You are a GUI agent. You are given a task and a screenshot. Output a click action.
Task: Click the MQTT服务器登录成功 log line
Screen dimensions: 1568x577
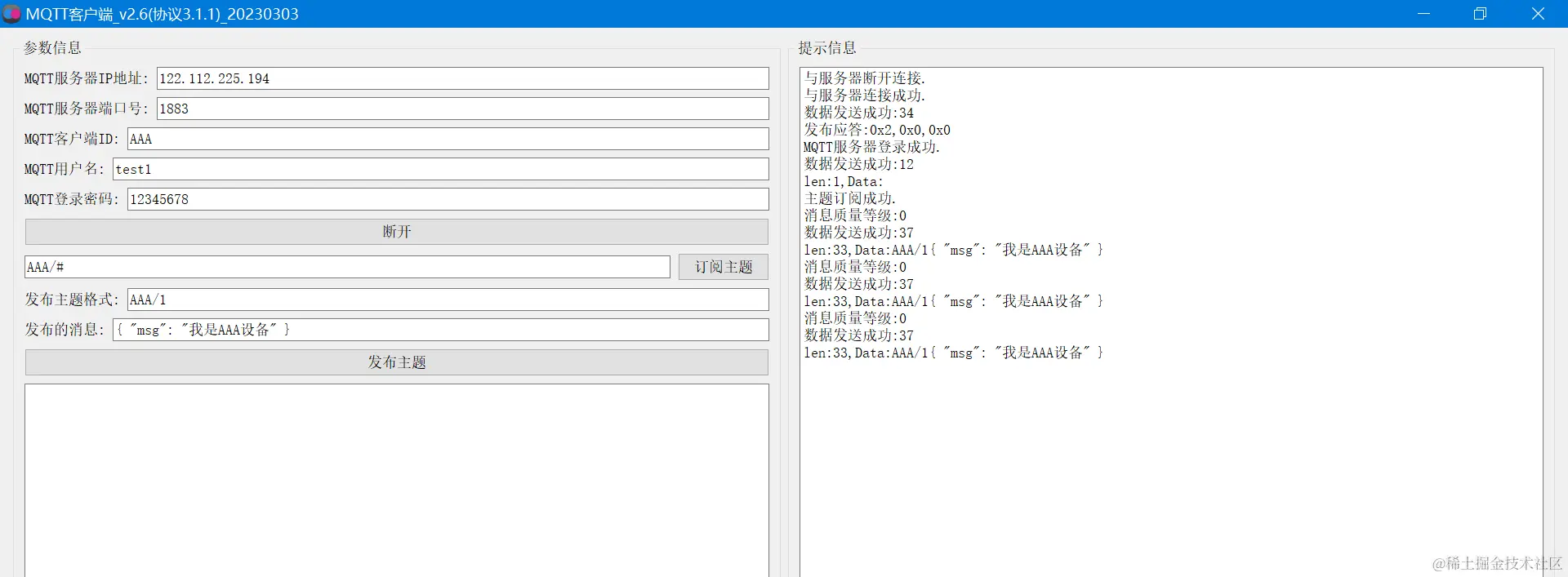click(x=872, y=147)
